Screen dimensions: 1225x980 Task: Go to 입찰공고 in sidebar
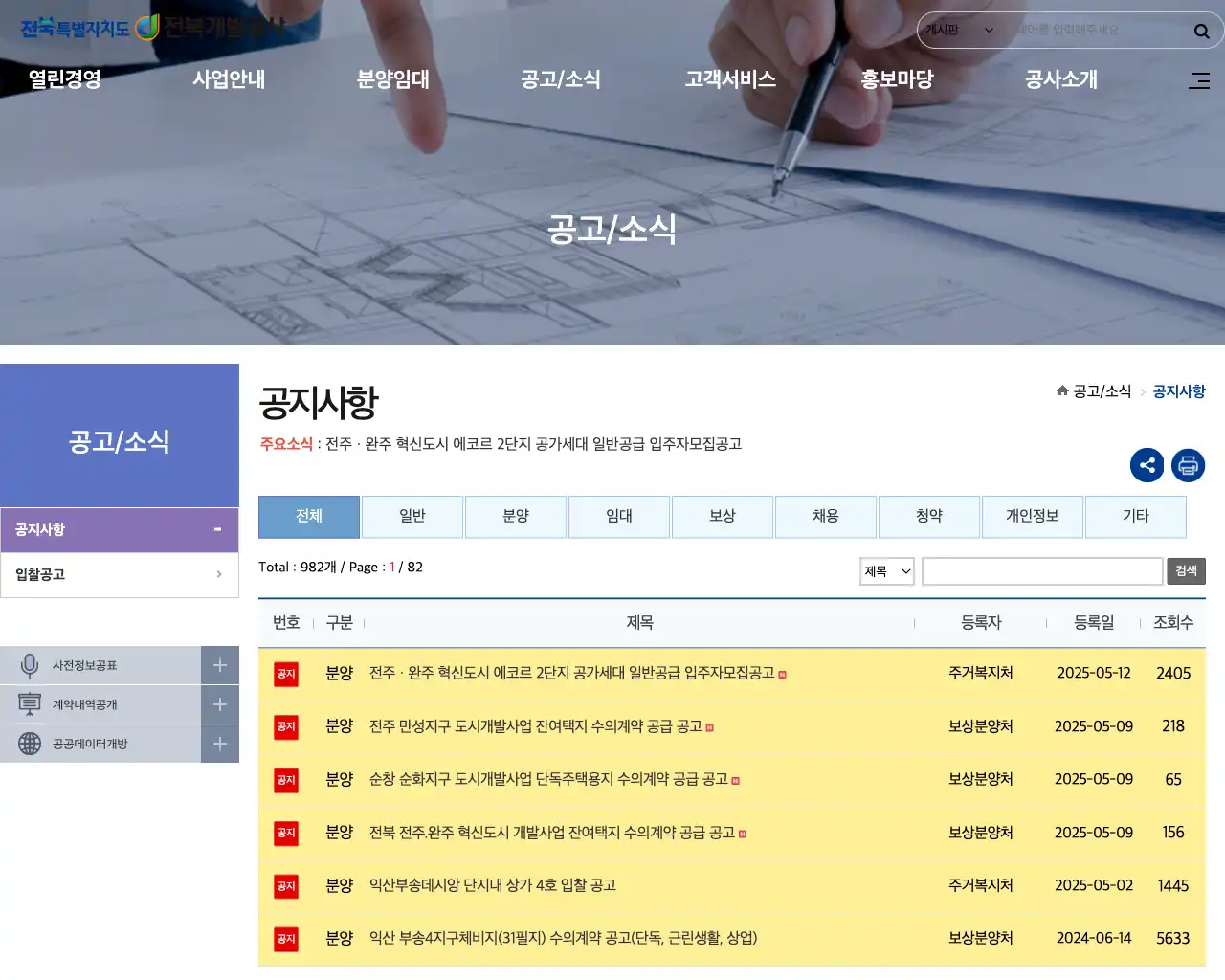[x=120, y=574]
